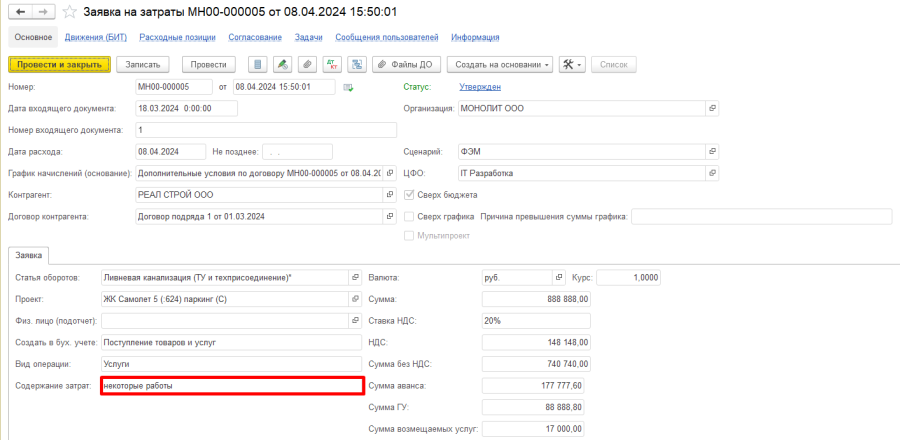The height and width of the screenshot is (440, 900).
Task: Open the Дт/Кт postings icon
Action: [x=332, y=64]
